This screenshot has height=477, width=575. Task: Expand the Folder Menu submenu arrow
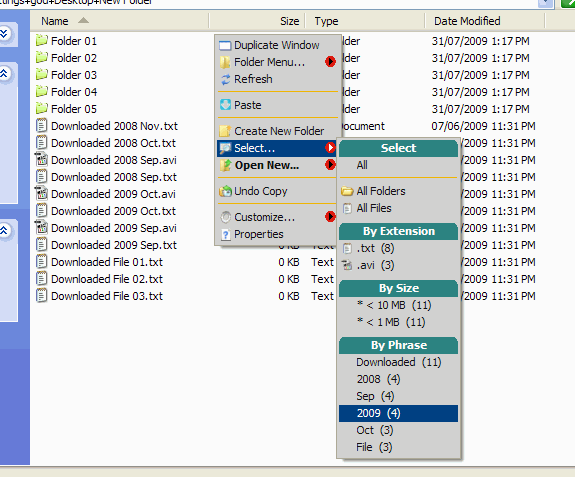(330, 62)
